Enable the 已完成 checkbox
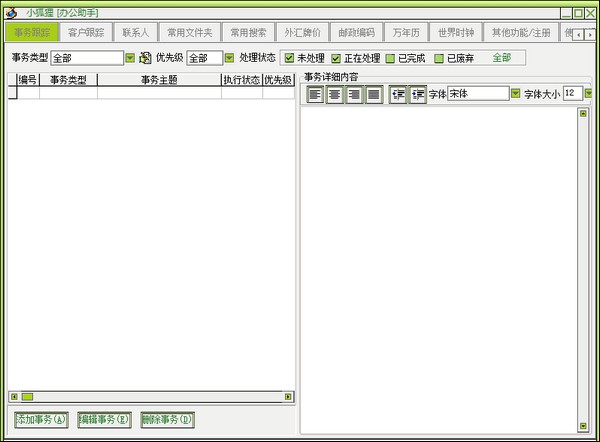 click(391, 58)
